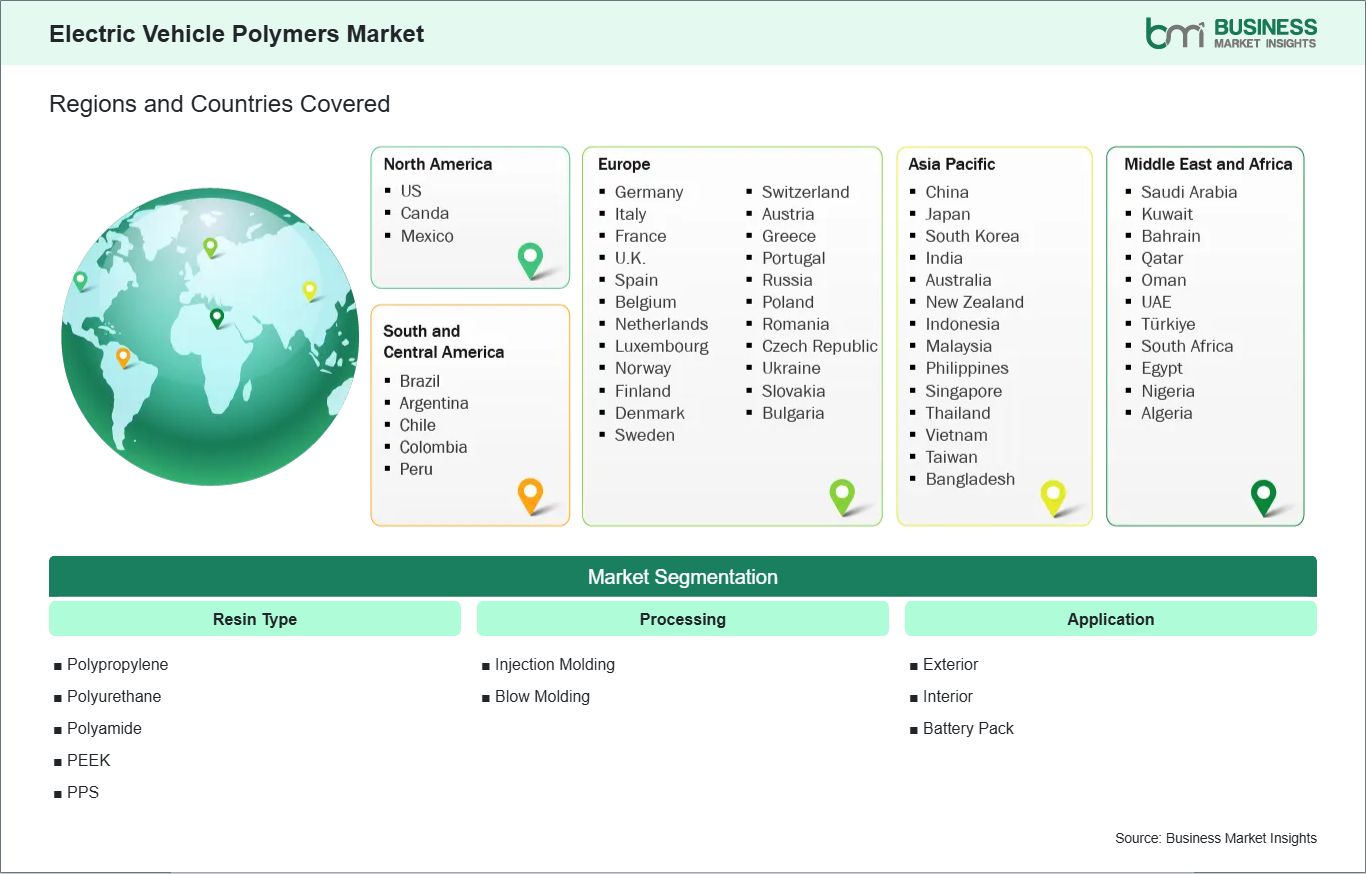Image resolution: width=1366 pixels, height=874 pixels.
Task: Select Germany in the Europe list
Action: click(649, 192)
